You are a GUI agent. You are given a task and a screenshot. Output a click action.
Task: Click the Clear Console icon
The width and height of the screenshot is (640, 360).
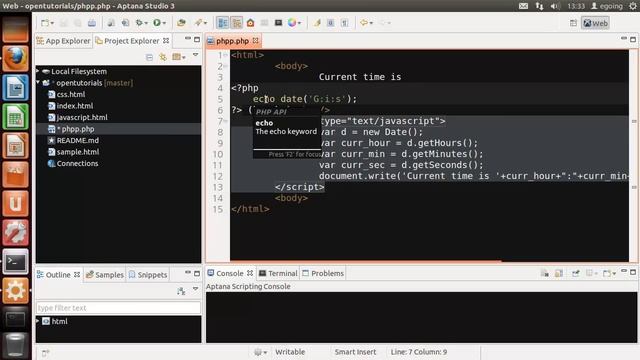pyautogui.click(x=544, y=273)
